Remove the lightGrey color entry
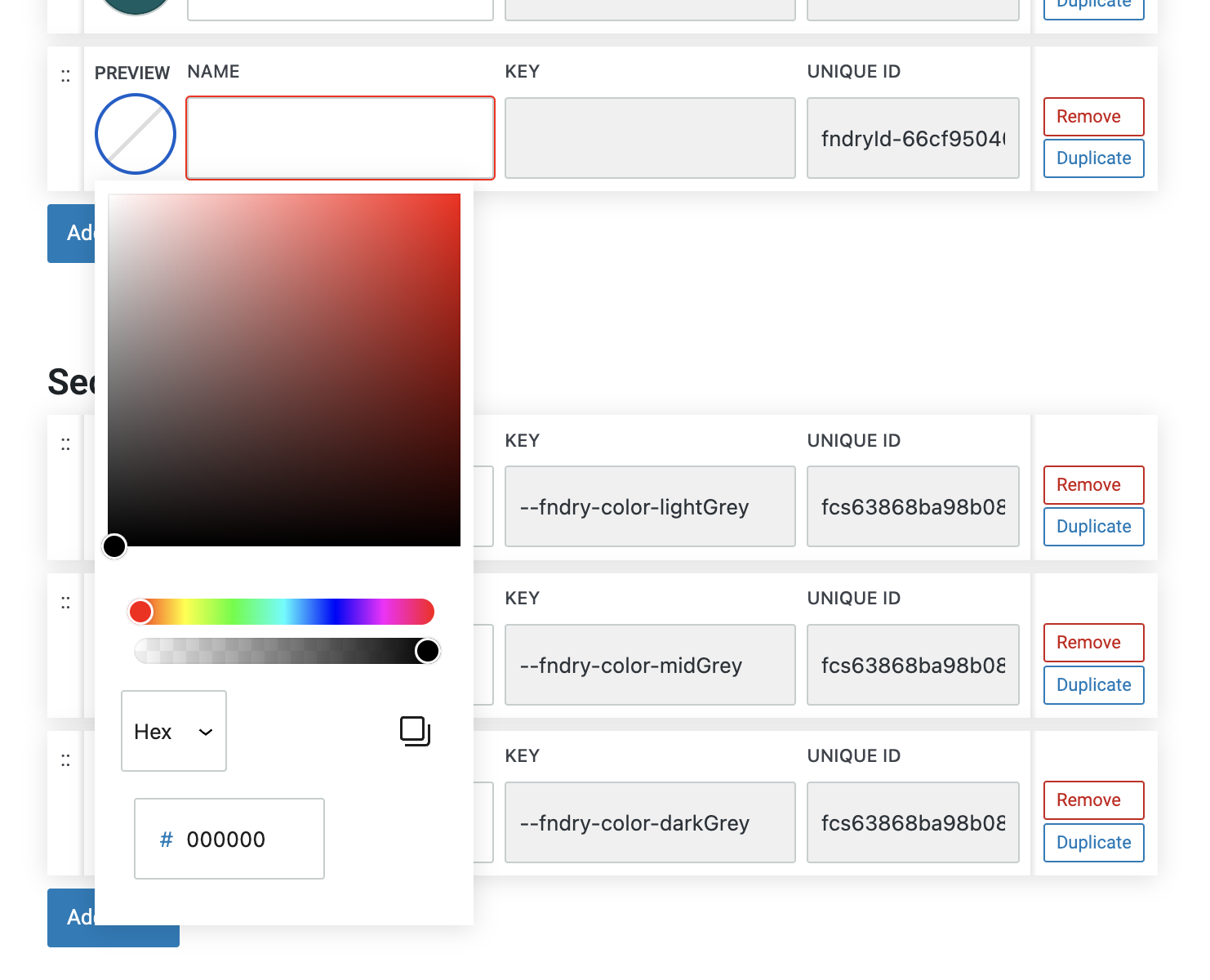This screenshot has width=1210, height=980. click(1093, 485)
